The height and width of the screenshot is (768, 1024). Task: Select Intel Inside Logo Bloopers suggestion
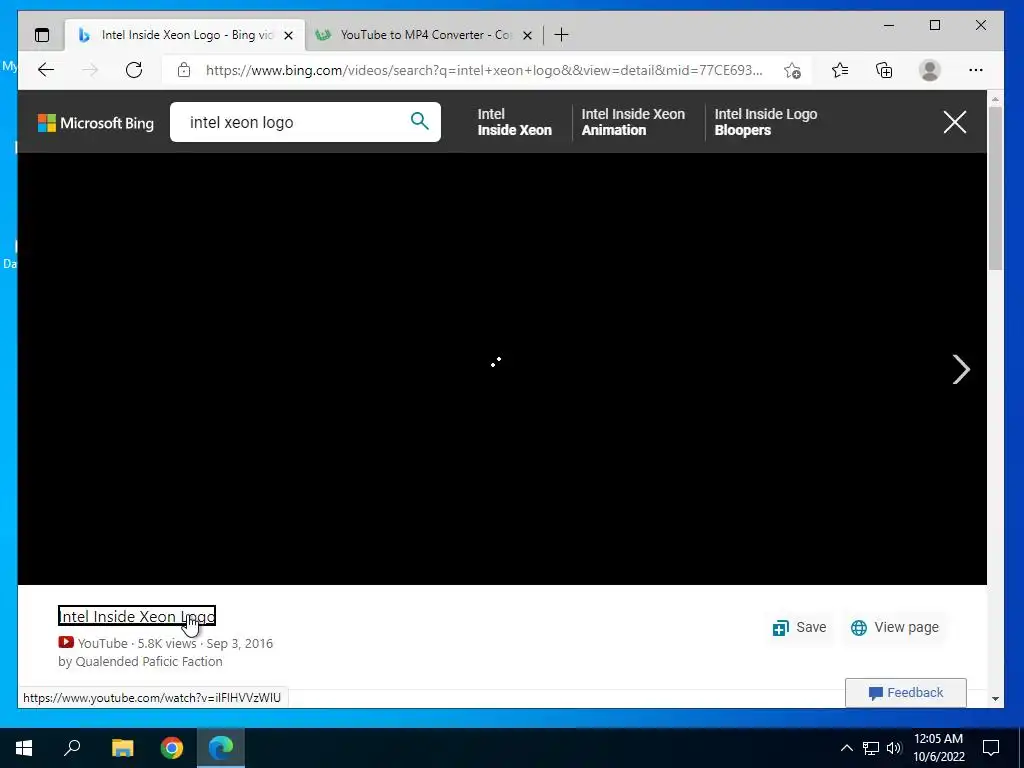click(765, 122)
